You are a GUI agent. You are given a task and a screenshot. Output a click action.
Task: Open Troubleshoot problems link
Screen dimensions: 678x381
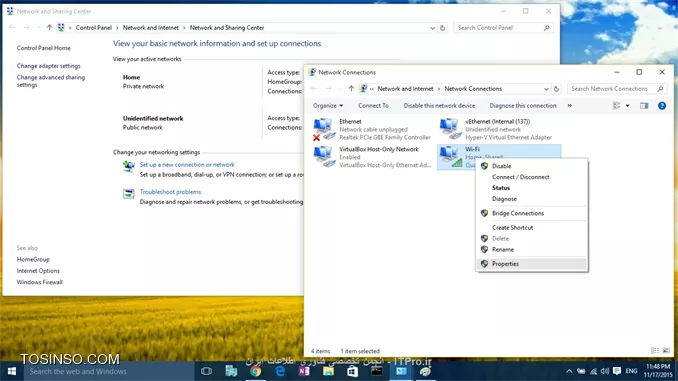point(170,192)
